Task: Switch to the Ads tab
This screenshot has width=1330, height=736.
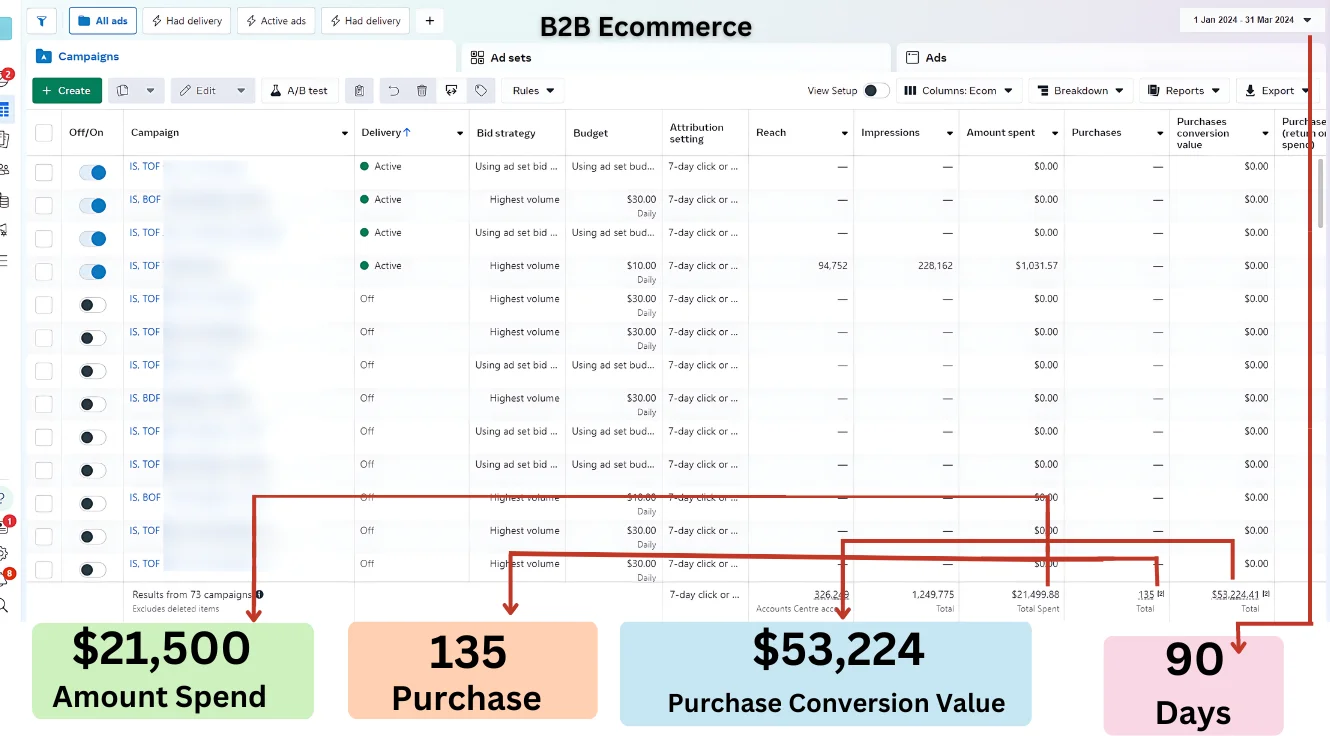Action: (926, 58)
